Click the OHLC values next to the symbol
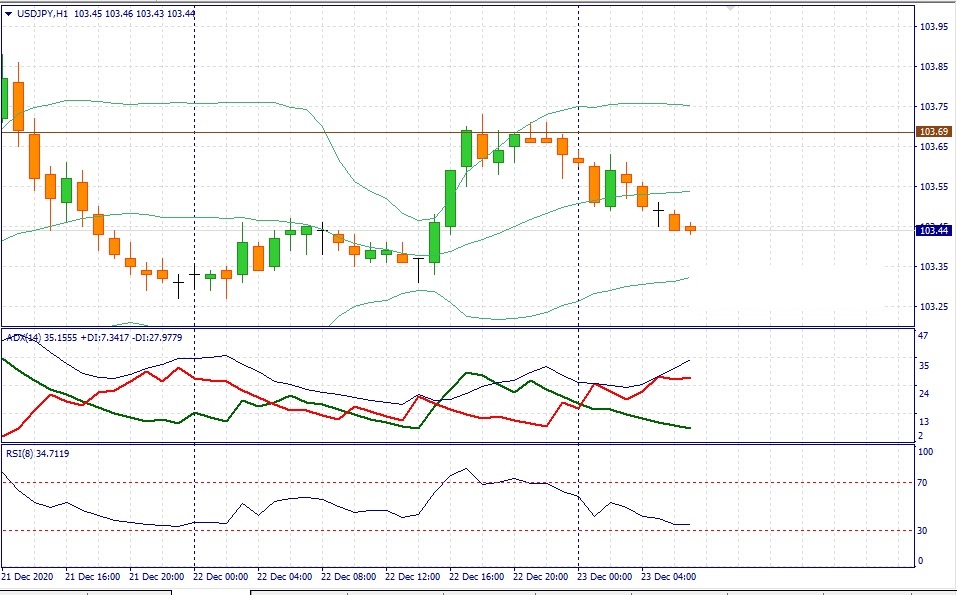957x595 pixels. tap(135, 14)
